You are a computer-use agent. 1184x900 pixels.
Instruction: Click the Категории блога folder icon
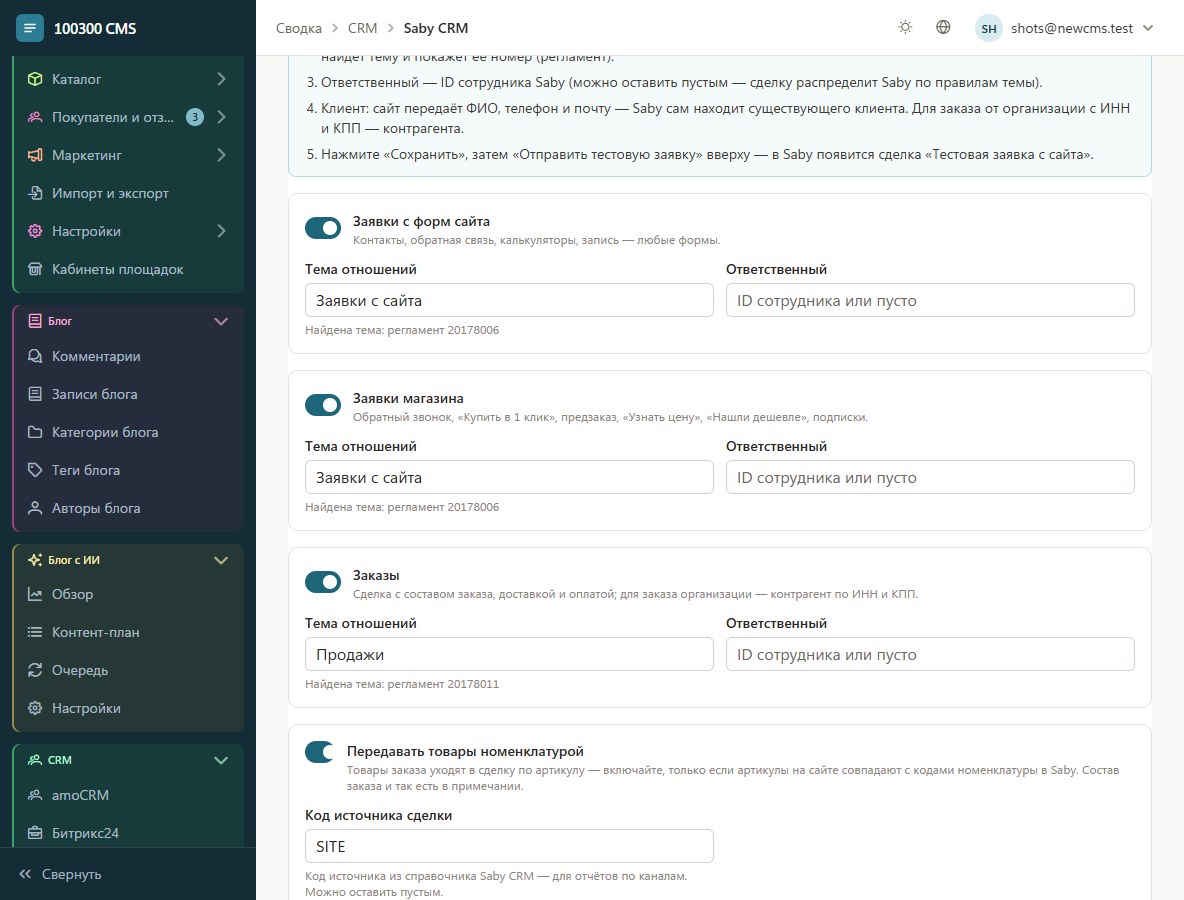pos(35,433)
